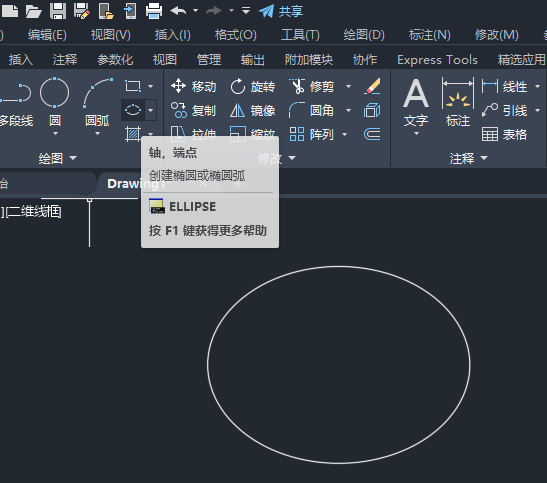Open the 修改(M) menu

coord(496,35)
